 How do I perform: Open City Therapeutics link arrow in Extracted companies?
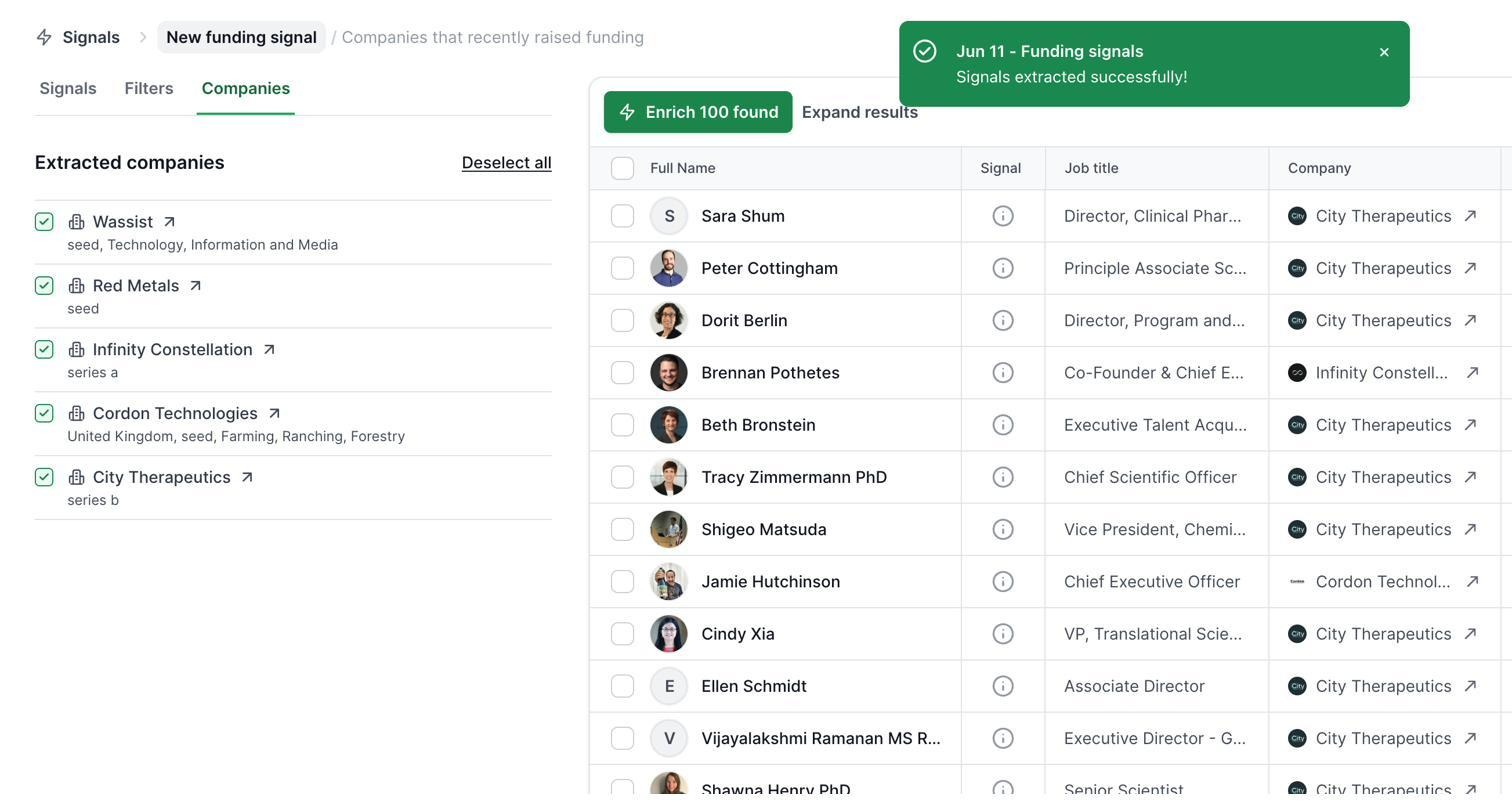(247, 478)
